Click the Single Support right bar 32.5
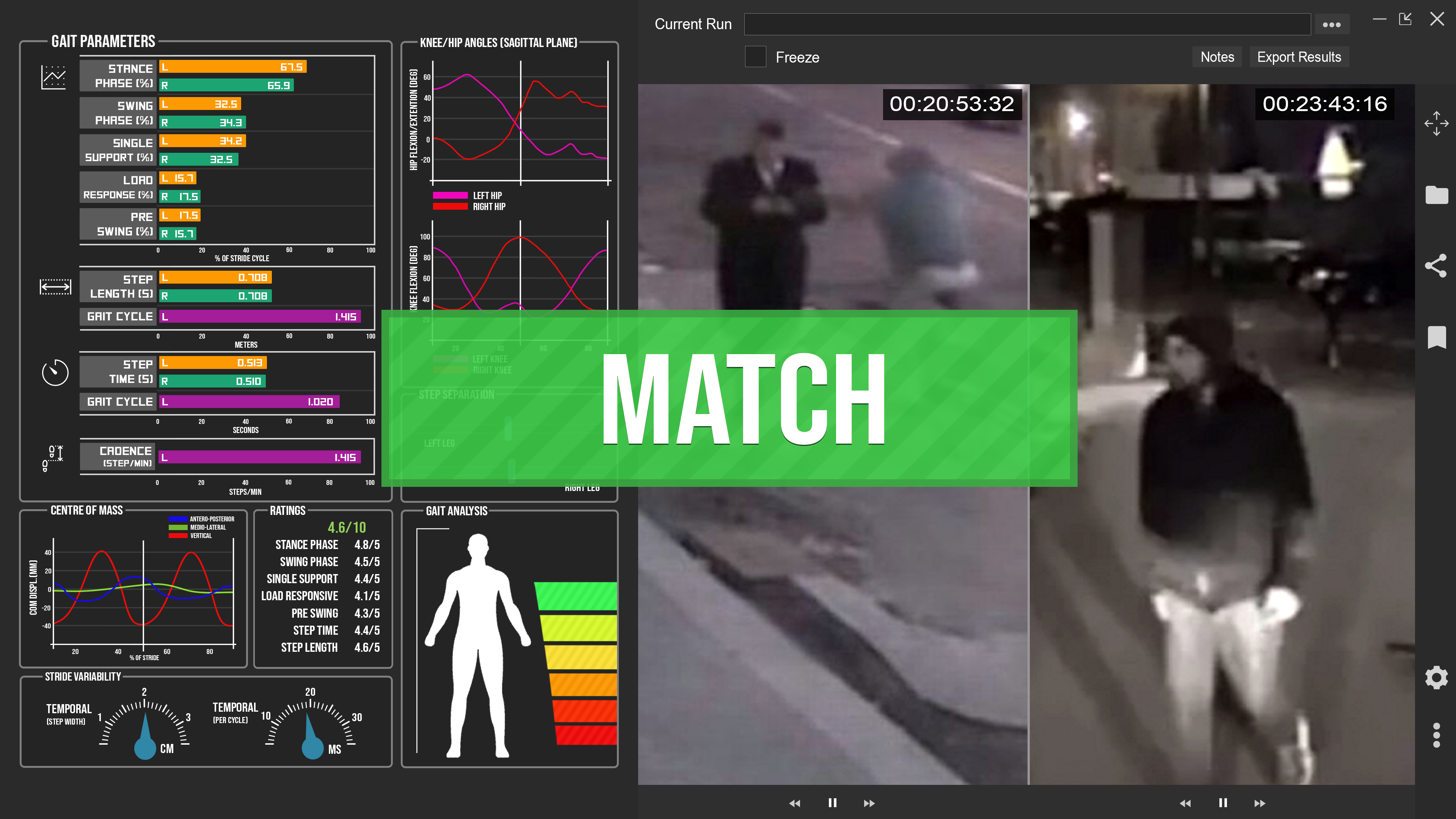This screenshot has width=1456, height=819. [x=198, y=159]
